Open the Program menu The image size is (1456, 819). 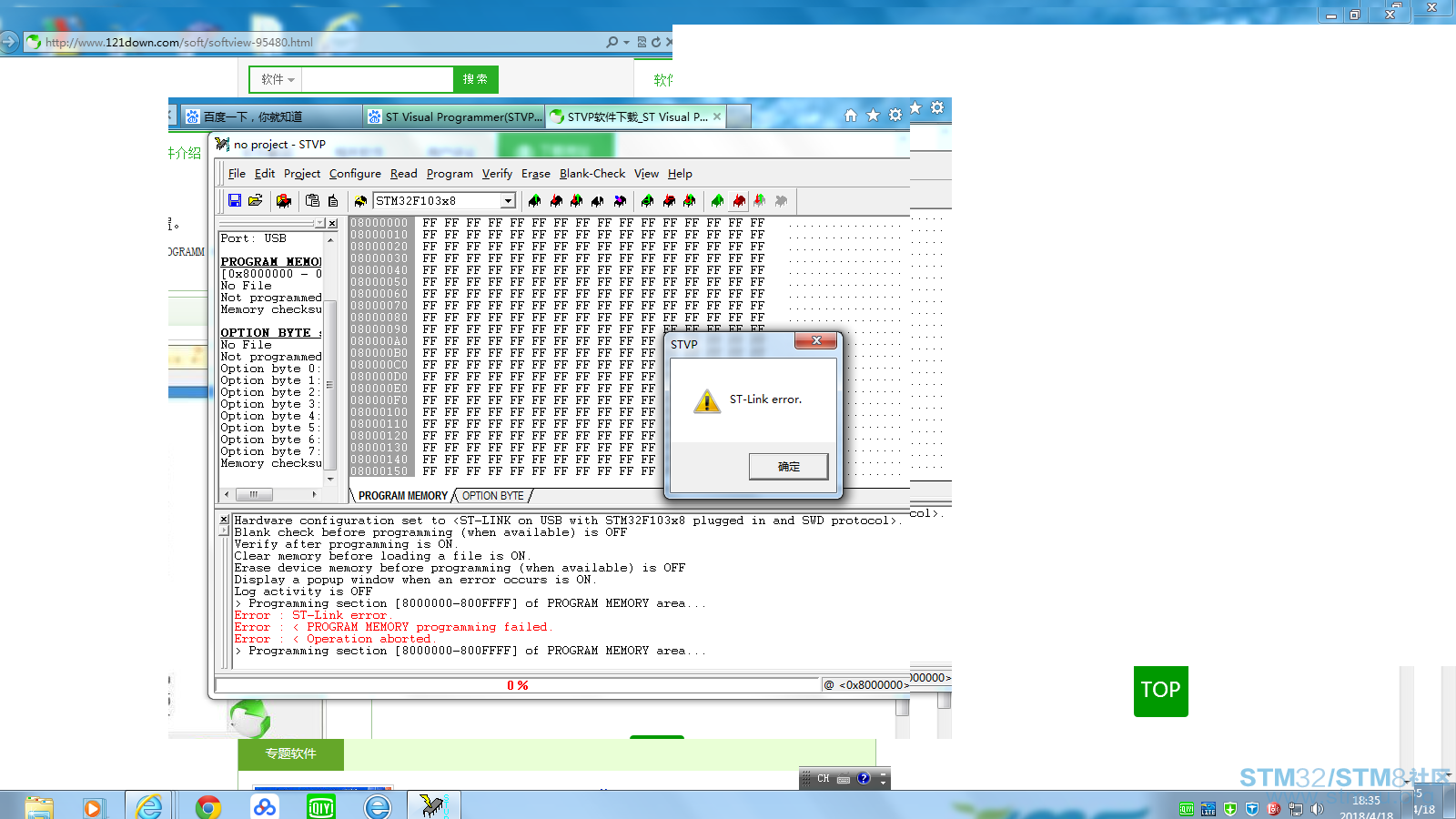point(450,174)
